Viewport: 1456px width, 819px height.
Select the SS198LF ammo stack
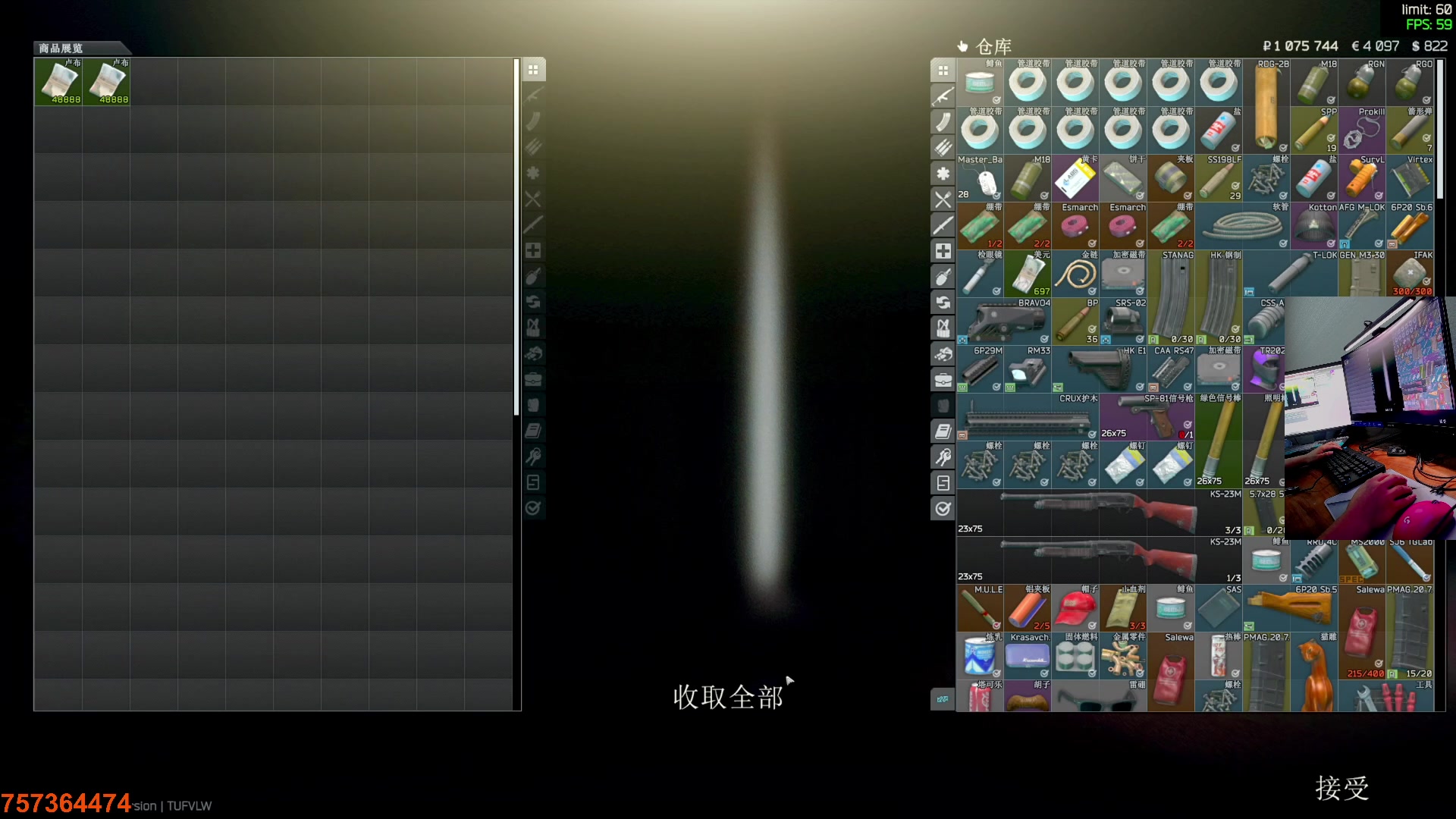(x=1219, y=178)
